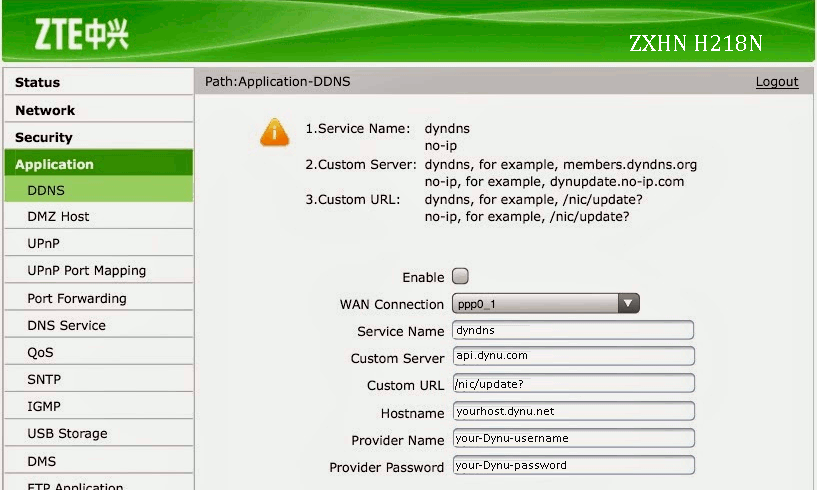The height and width of the screenshot is (490, 817).
Task: Open the WAN Connection dropdown
Action: point(546,303)
